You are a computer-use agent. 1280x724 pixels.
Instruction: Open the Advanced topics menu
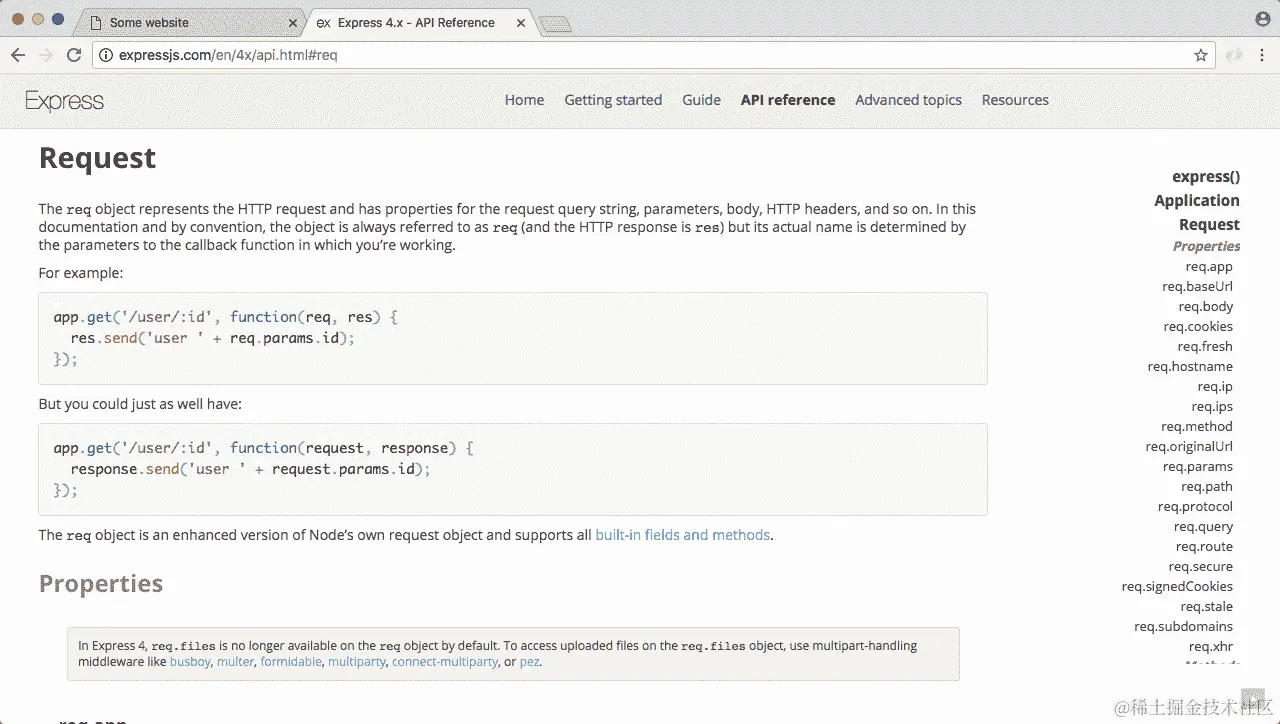pos(908,100)
